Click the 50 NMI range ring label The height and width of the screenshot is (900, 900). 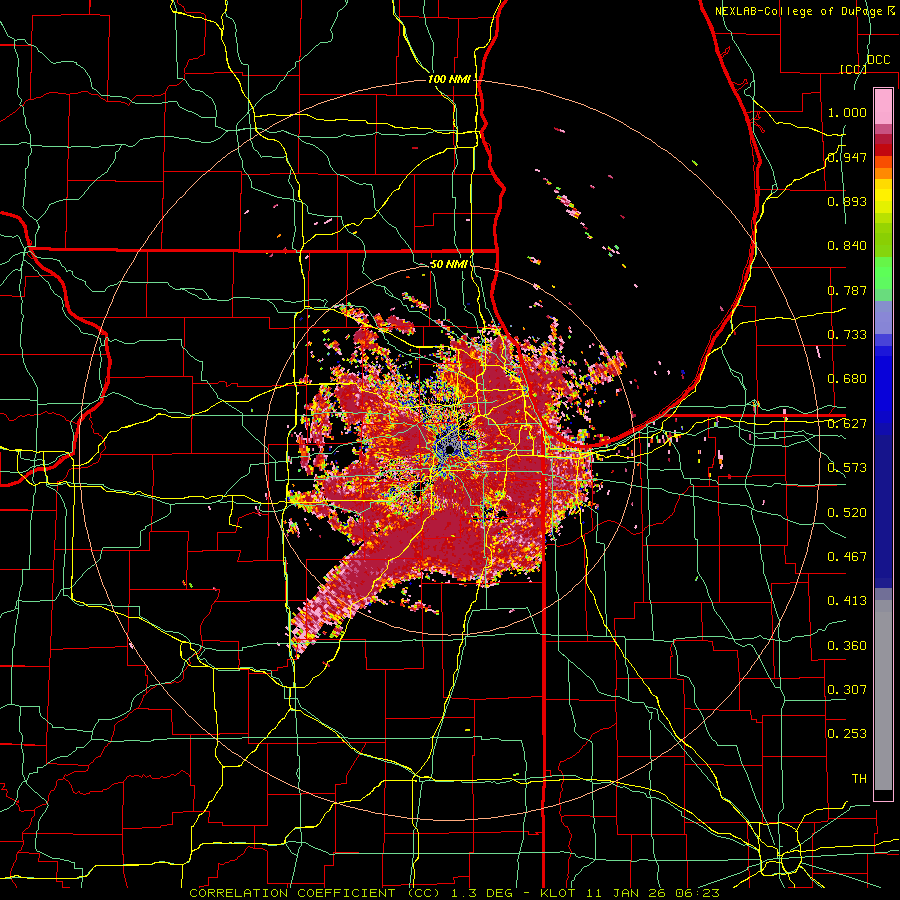pos(449,264)
